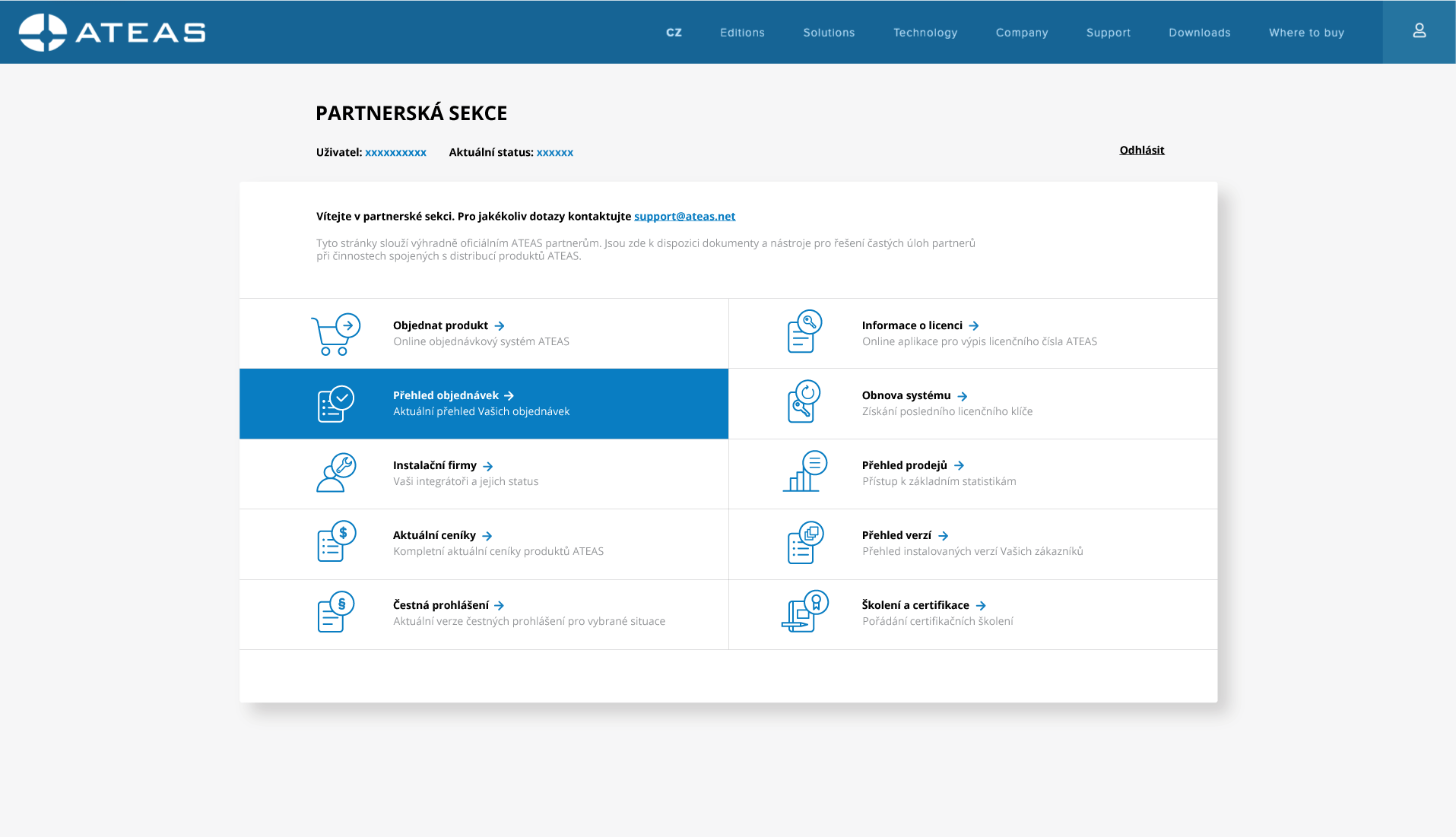Open the Where to buy menu
Screen dimensions: 1456x837
pyautogui.click(x=1306, y=33)
